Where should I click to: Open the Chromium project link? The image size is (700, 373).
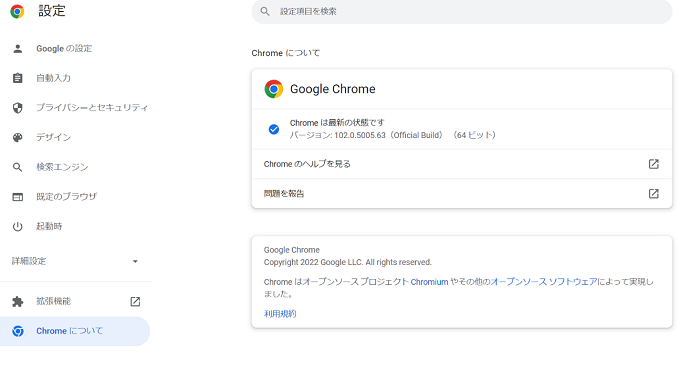tap(429, 282)
